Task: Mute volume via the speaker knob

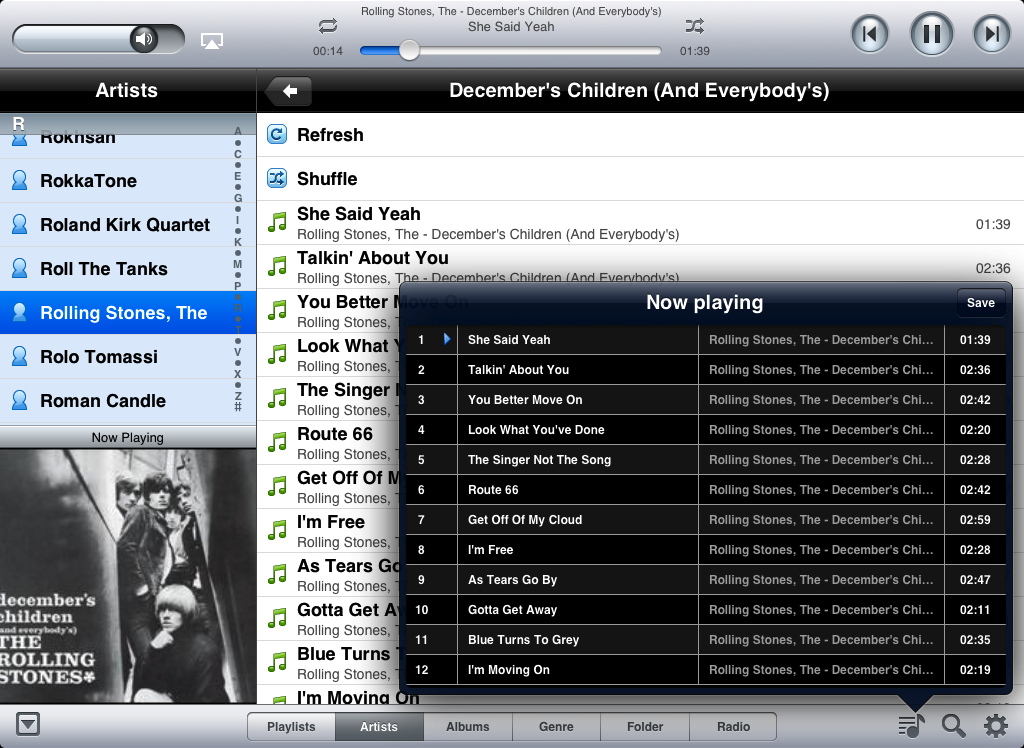Action: 145,39
